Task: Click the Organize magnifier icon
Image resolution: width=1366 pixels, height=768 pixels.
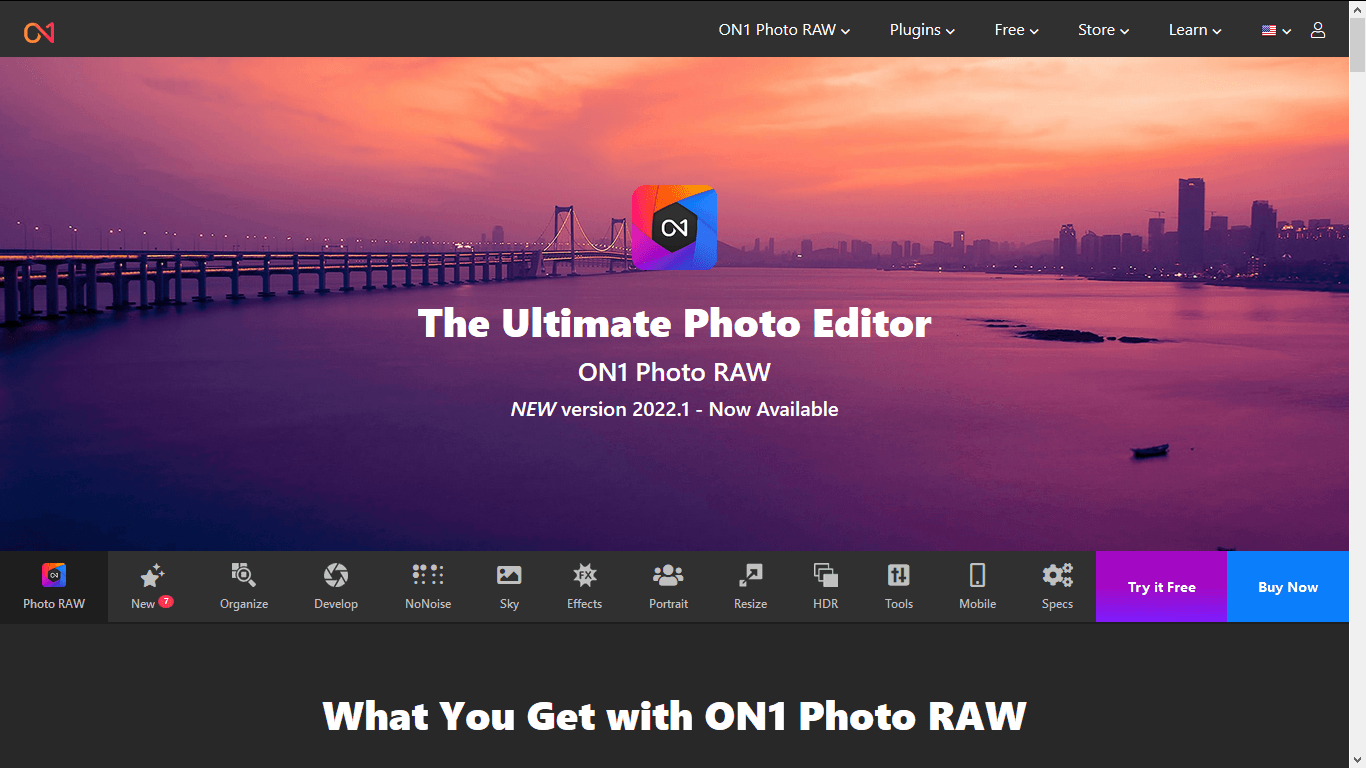Action: coord(244,575)
